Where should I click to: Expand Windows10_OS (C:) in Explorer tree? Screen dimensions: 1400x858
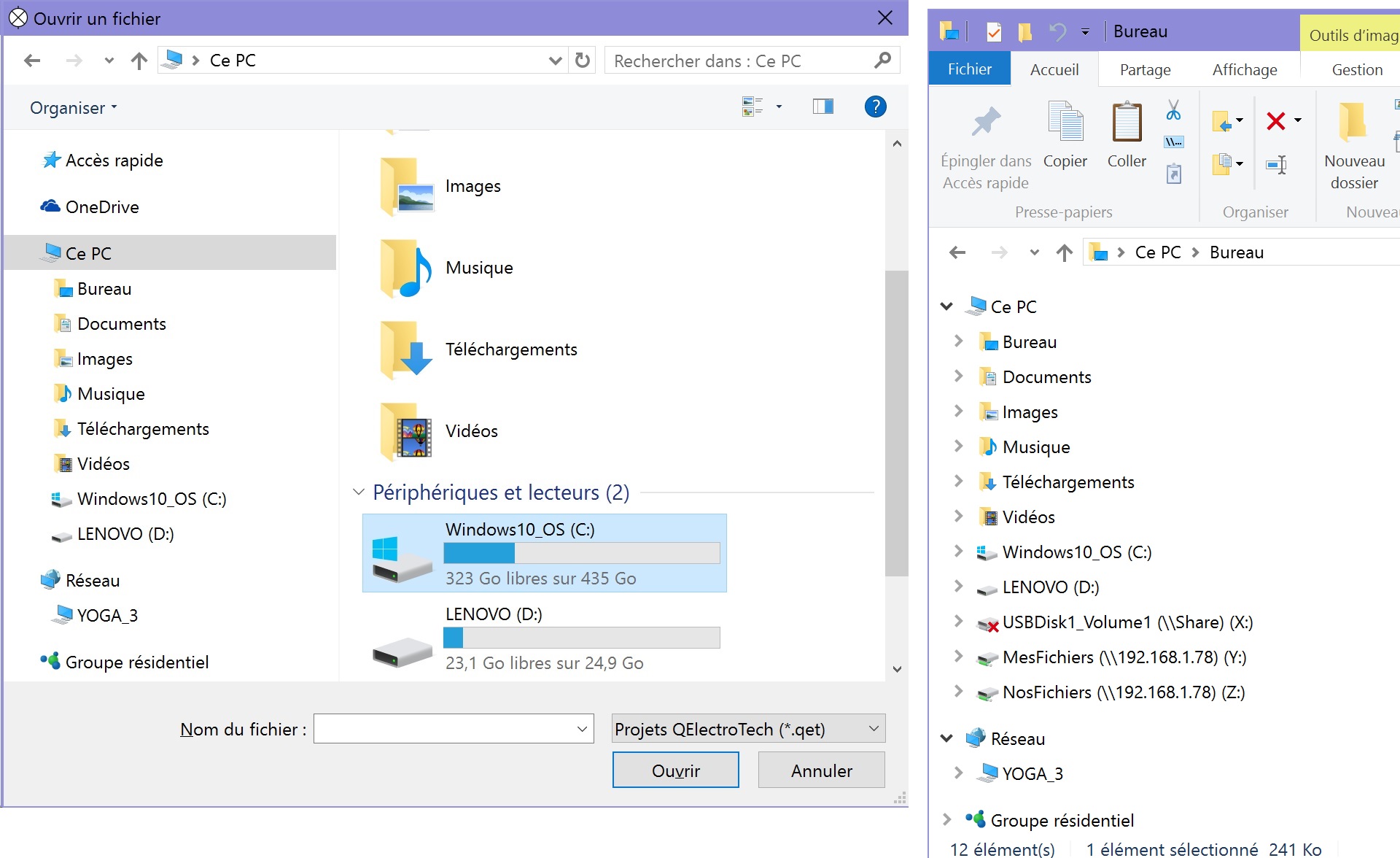[958, 552]
